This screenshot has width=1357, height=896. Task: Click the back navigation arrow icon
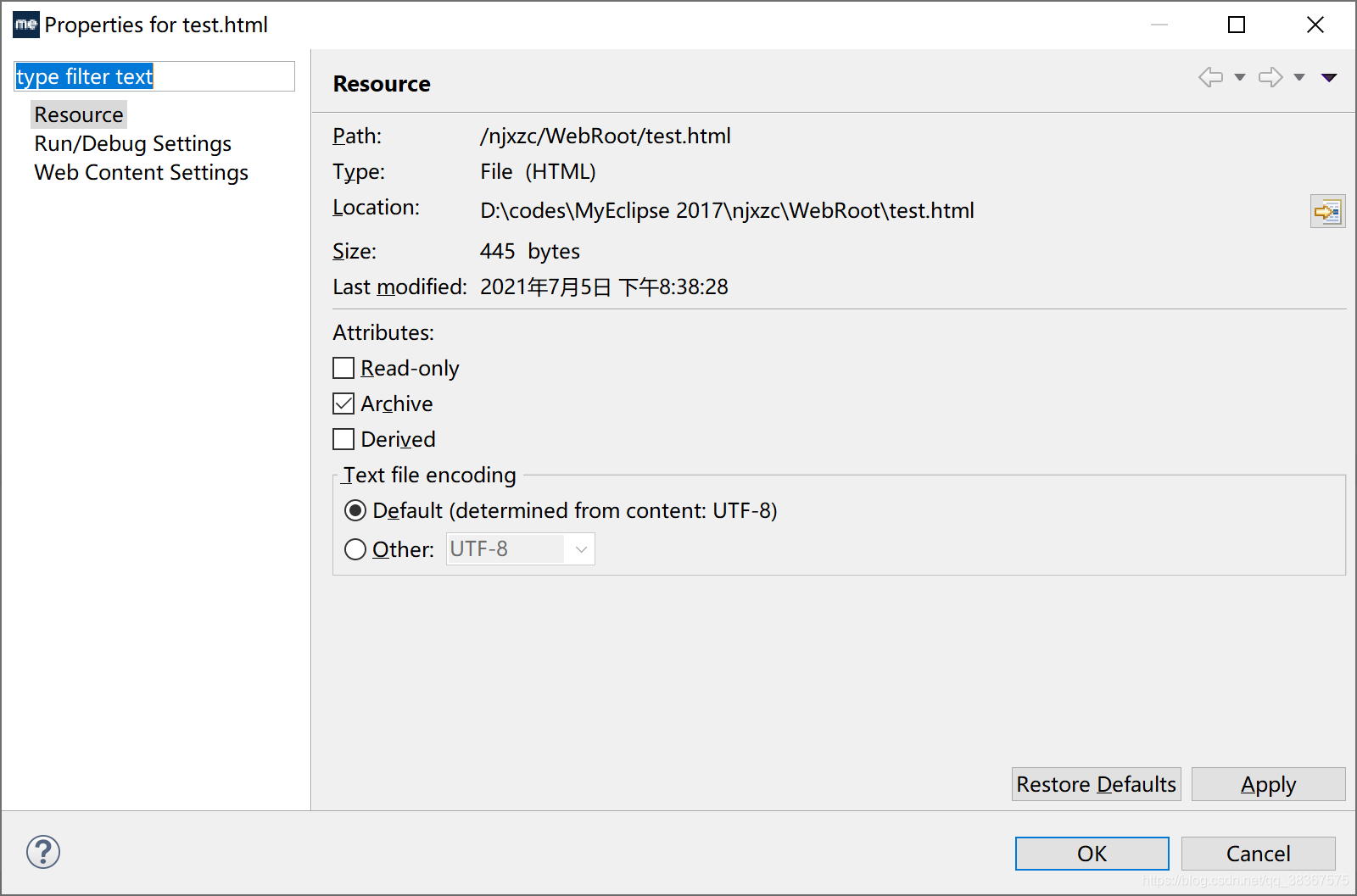(x=1210, y=77)
